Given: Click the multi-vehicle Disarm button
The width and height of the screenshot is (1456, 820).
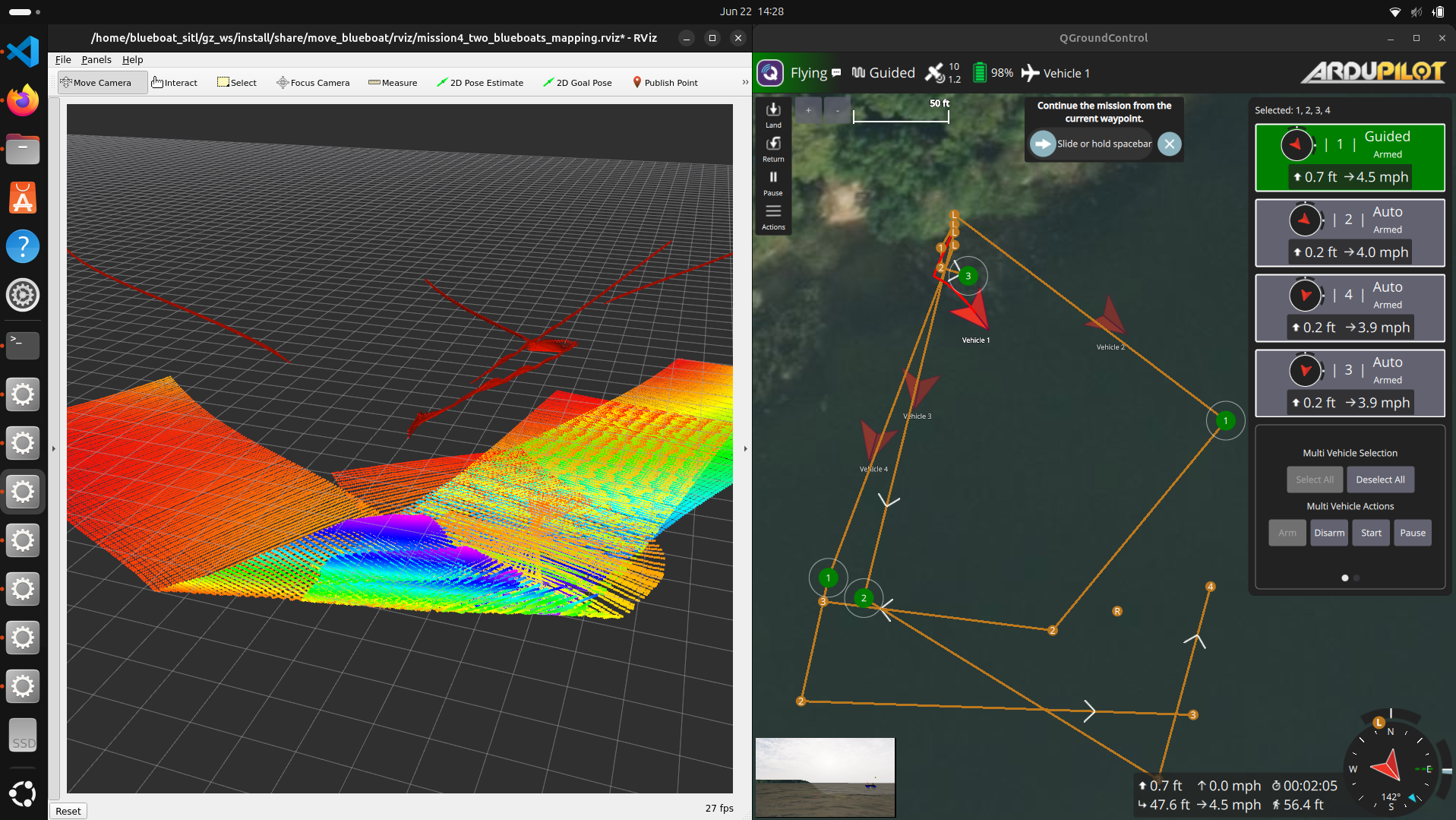Looking at the screenshot, I should tap(1329, 533).
